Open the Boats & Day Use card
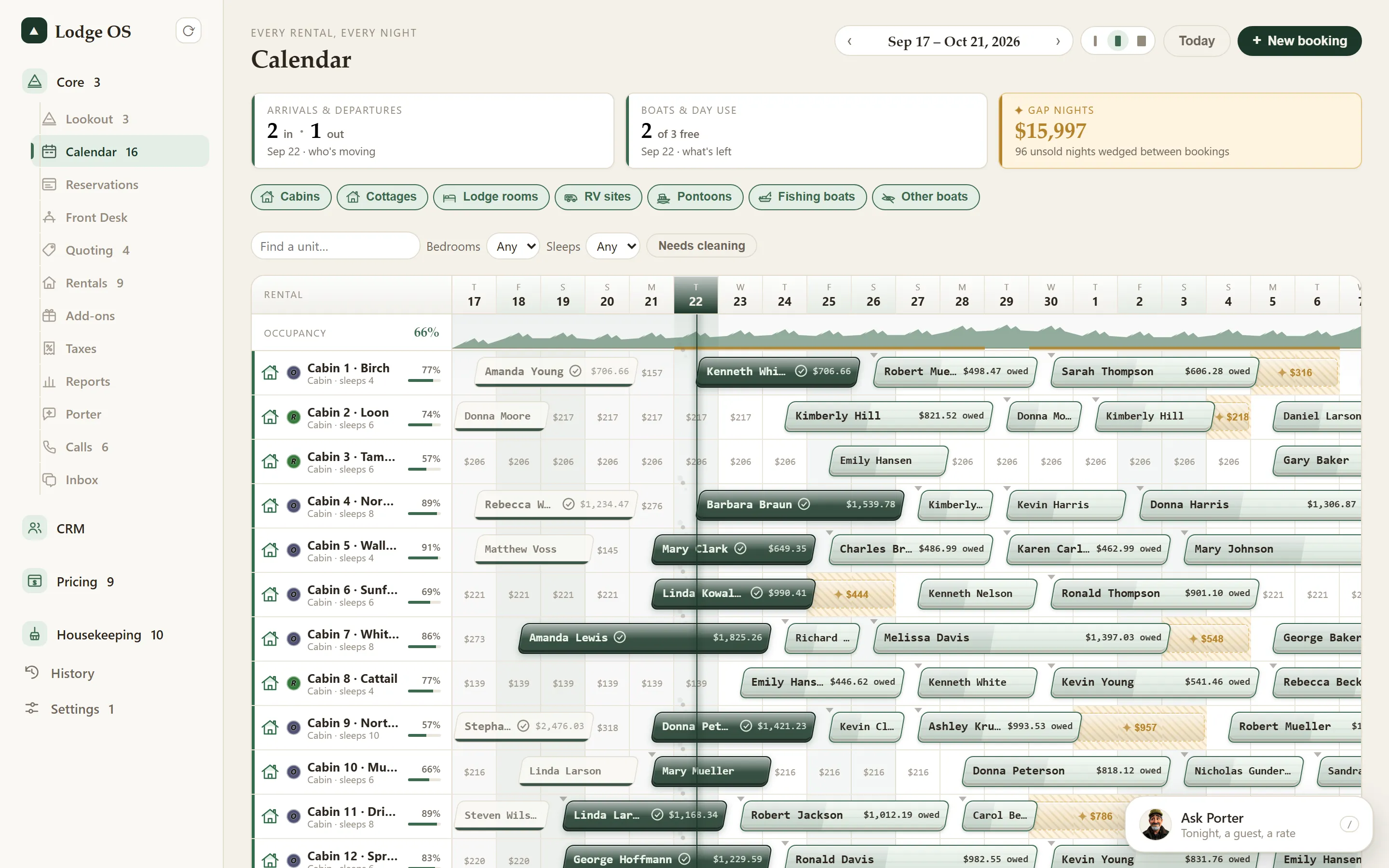 [x=806, y=131]
